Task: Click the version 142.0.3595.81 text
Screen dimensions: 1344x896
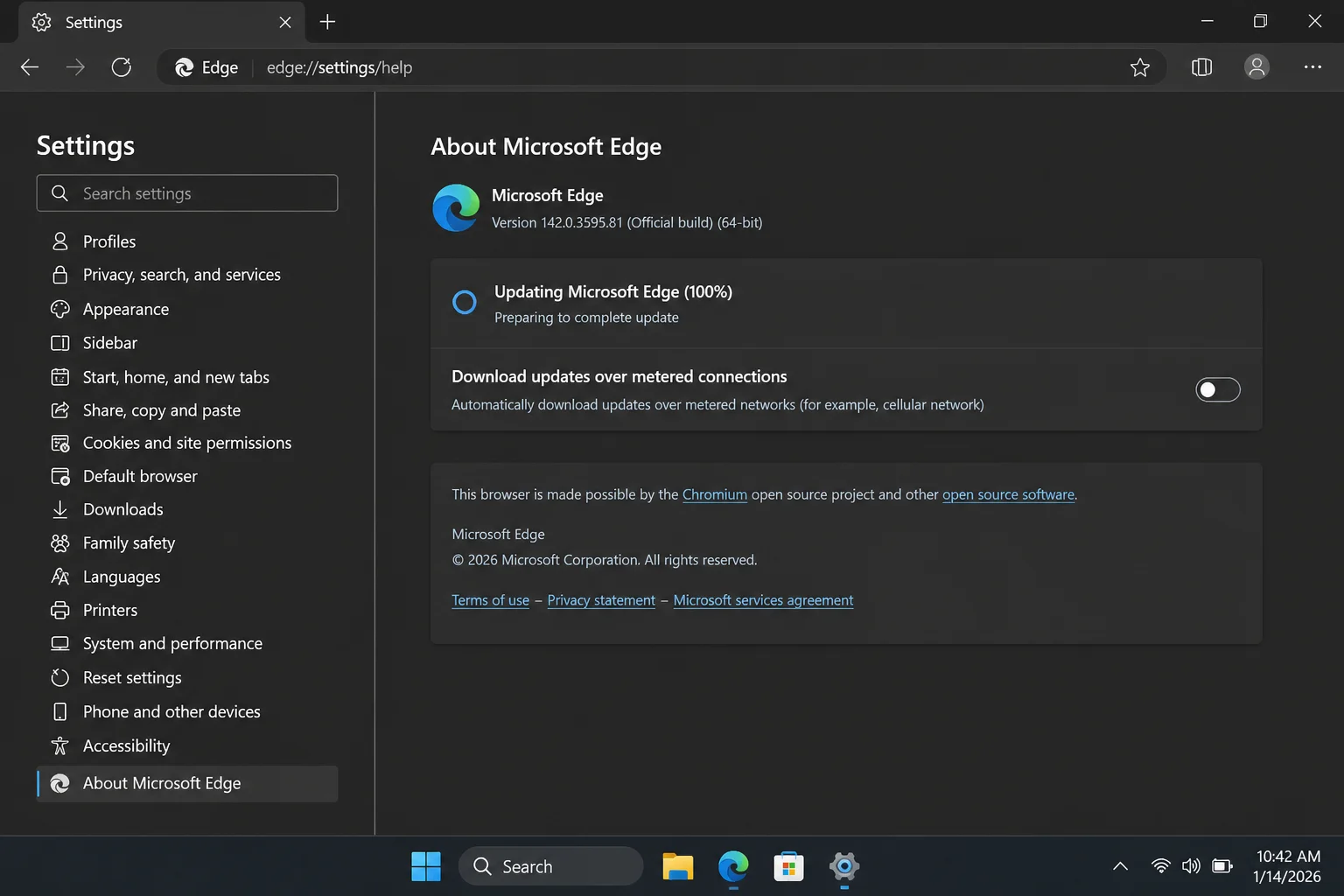Action: (x=626, y=223)
